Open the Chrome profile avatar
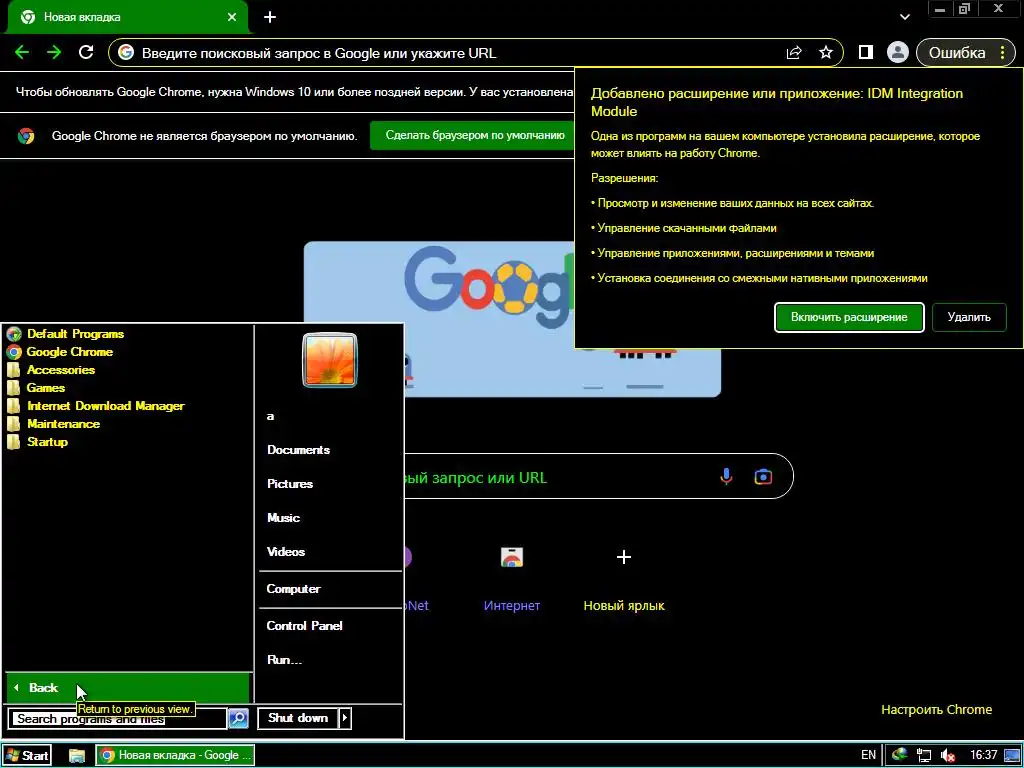This screenshot has height=768, width=1024. [897, 52]
